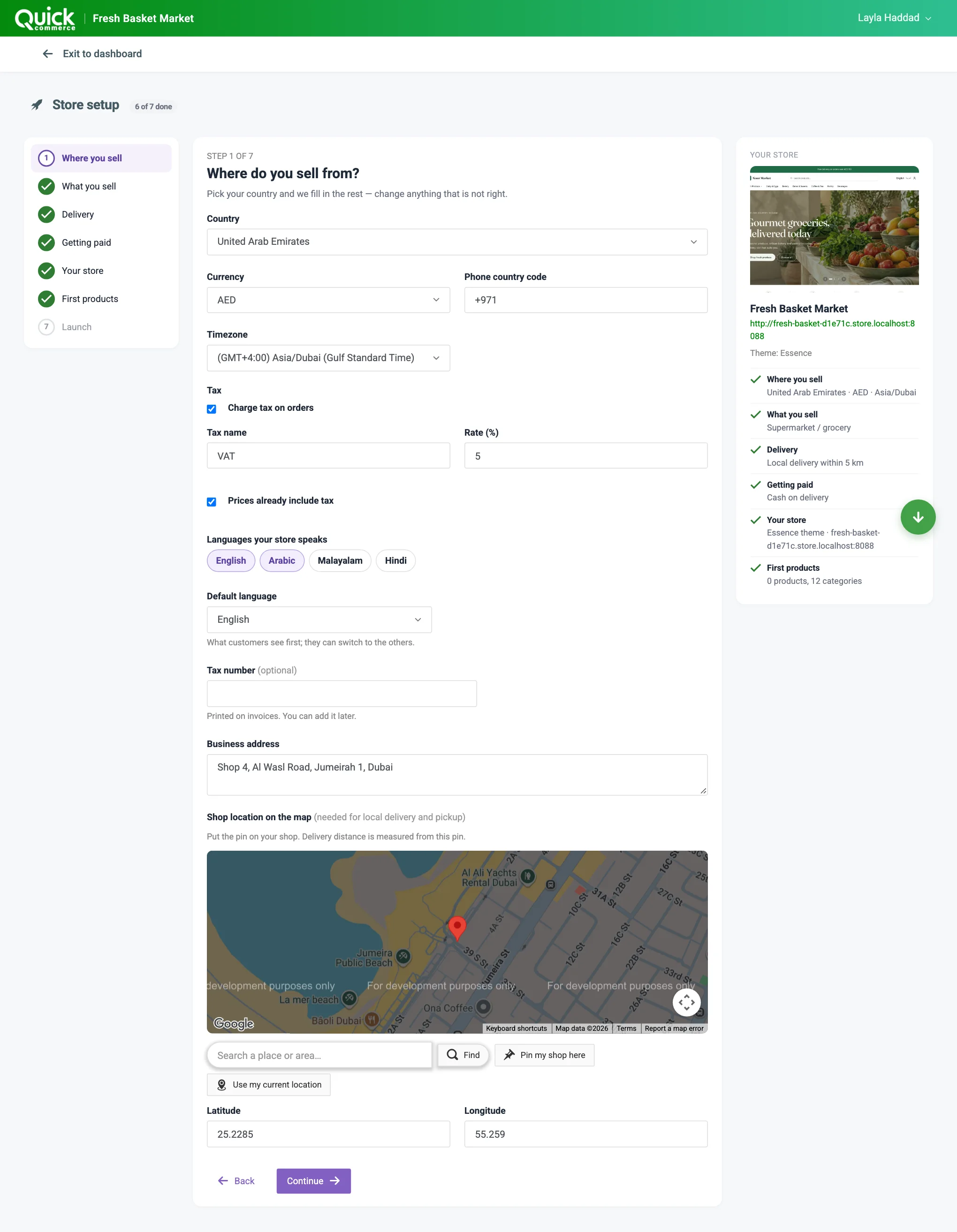Click the Find search button
Screen dimensions: 957x1232
pyautogui.click(x=463, y=1055)
